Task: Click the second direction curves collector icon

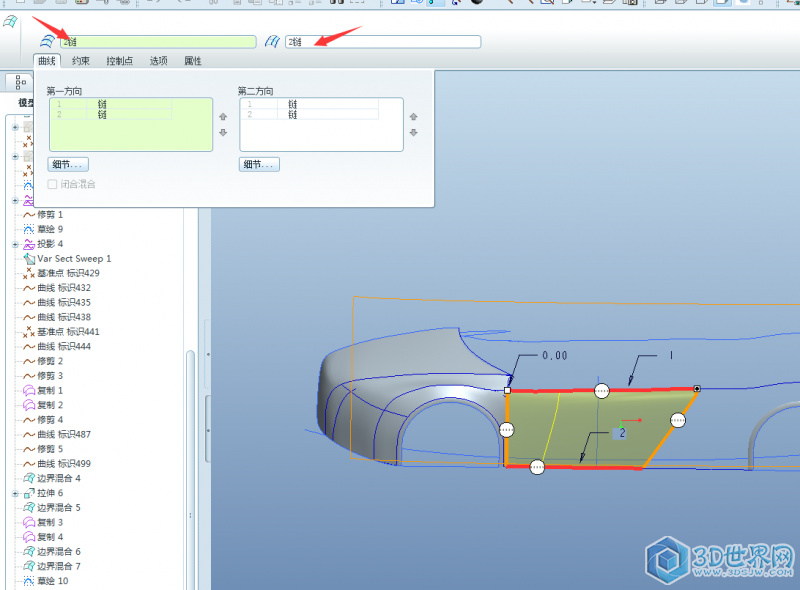Action: coord(272,42)
